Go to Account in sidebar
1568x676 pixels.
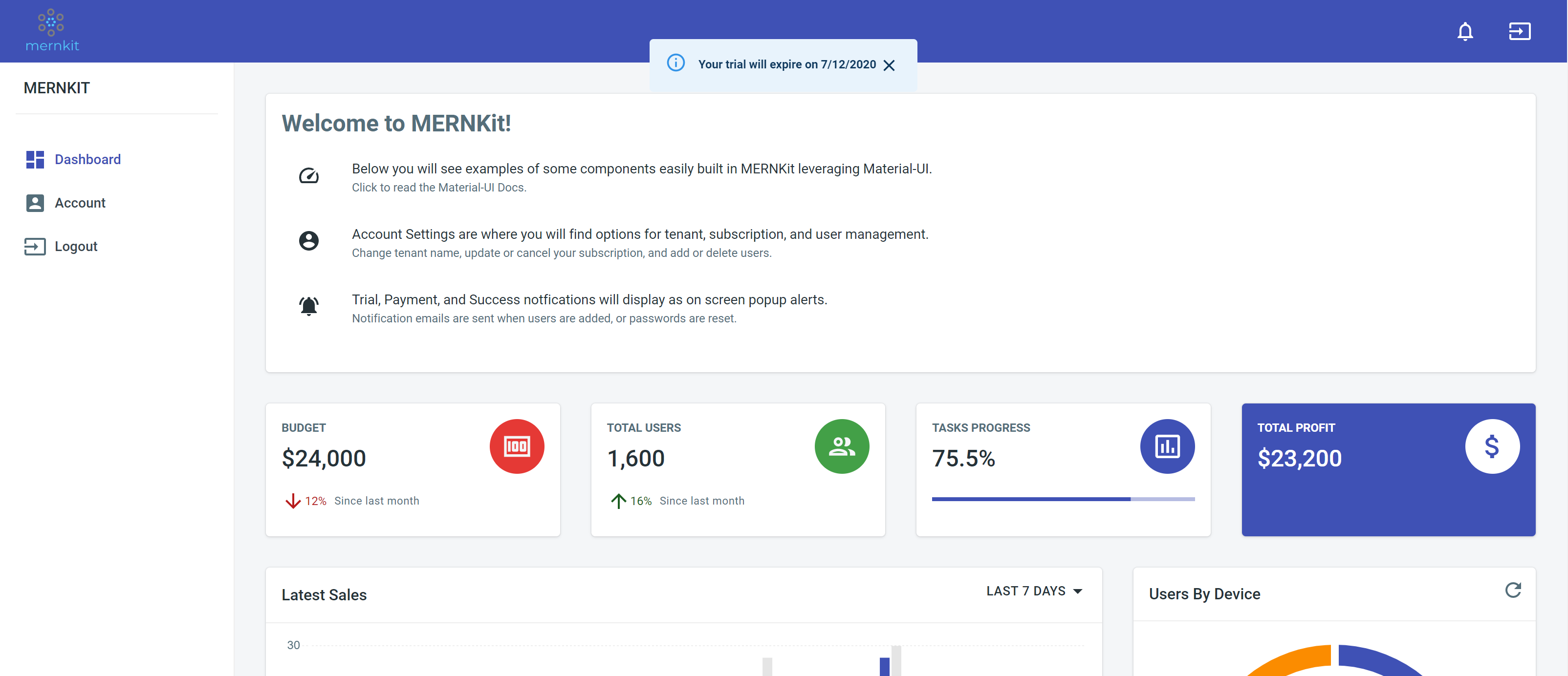tap(80, 203)
